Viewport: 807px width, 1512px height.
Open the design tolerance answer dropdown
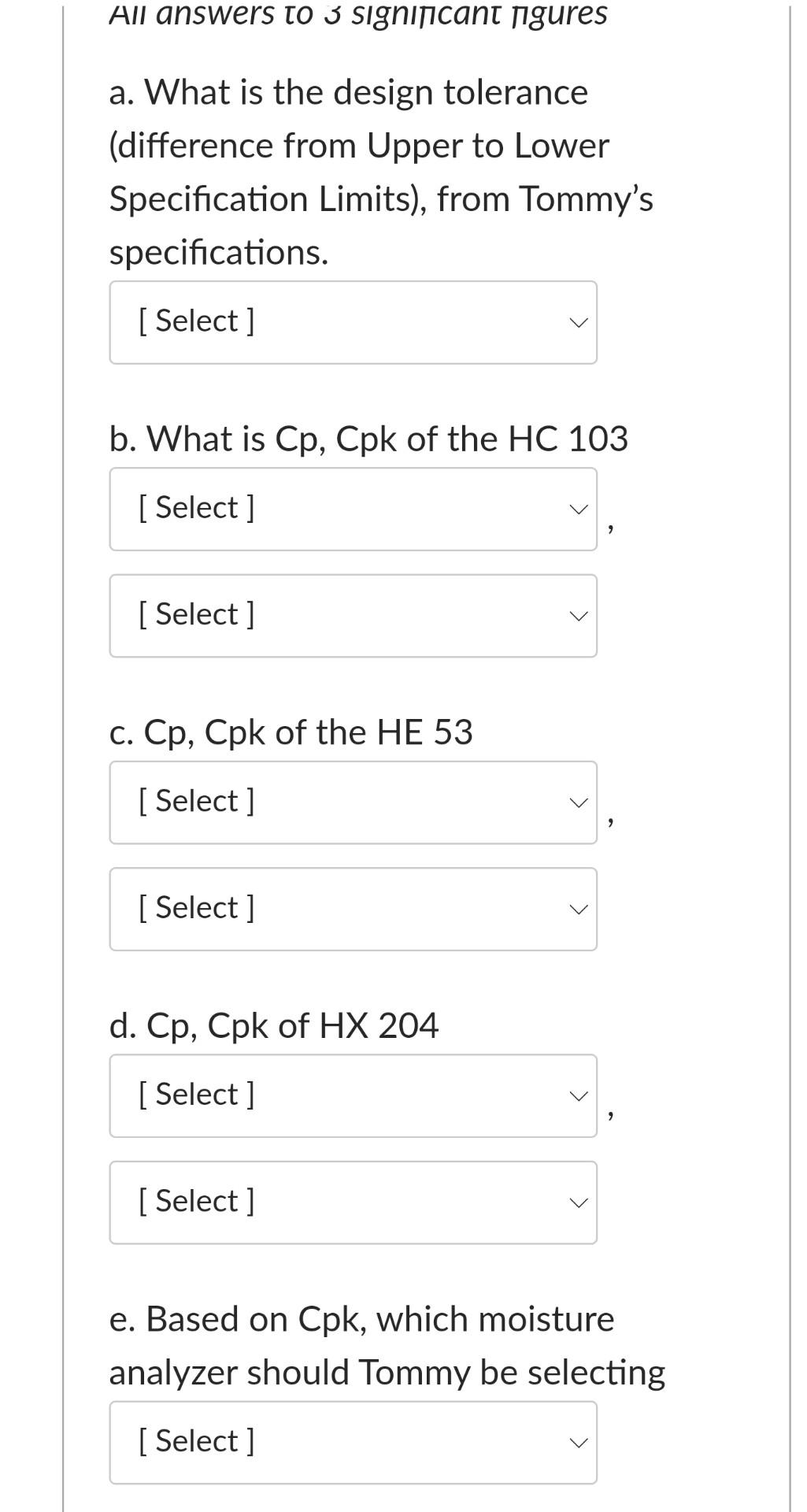pos(353,322)
